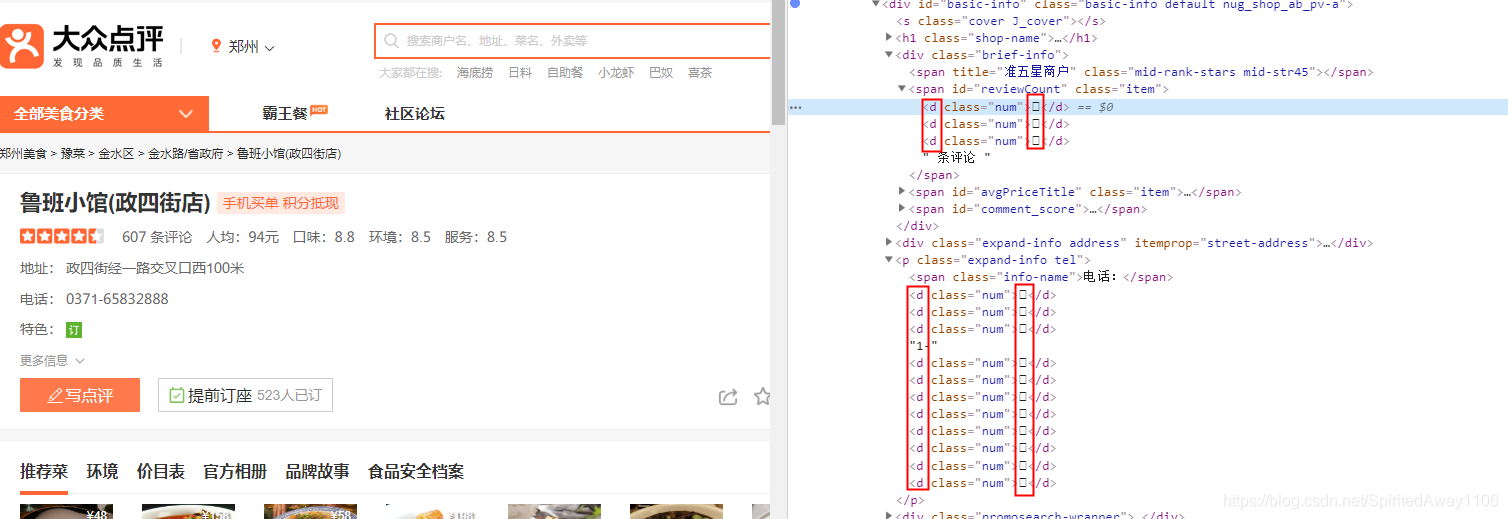Switch to the 环境 tab
The width and height of the screenshot is (1508, 519).
pyautogui.click(x=102, y=471)
